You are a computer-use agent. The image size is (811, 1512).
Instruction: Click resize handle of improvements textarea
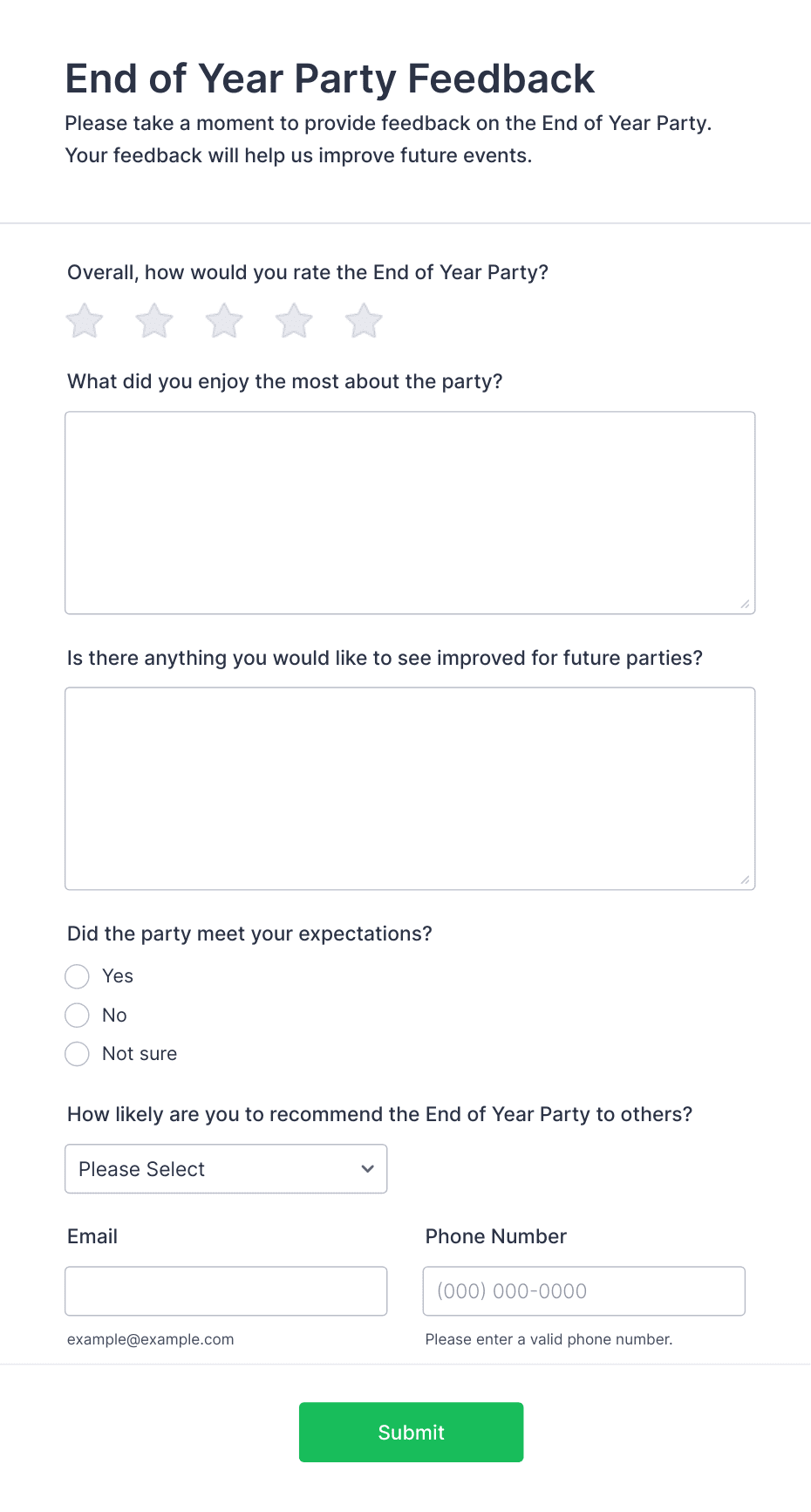745,879
